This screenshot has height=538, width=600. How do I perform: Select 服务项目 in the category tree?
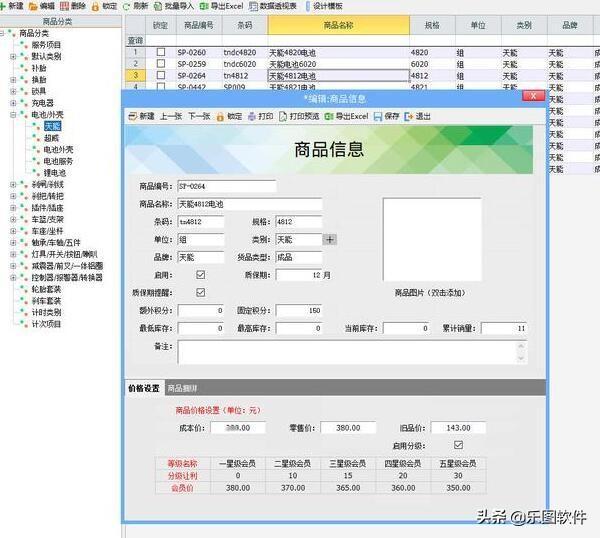[x=46, y=45]
